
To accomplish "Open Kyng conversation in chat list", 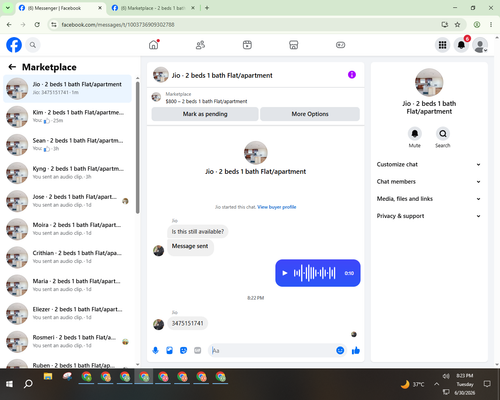I will click(67, 173).
